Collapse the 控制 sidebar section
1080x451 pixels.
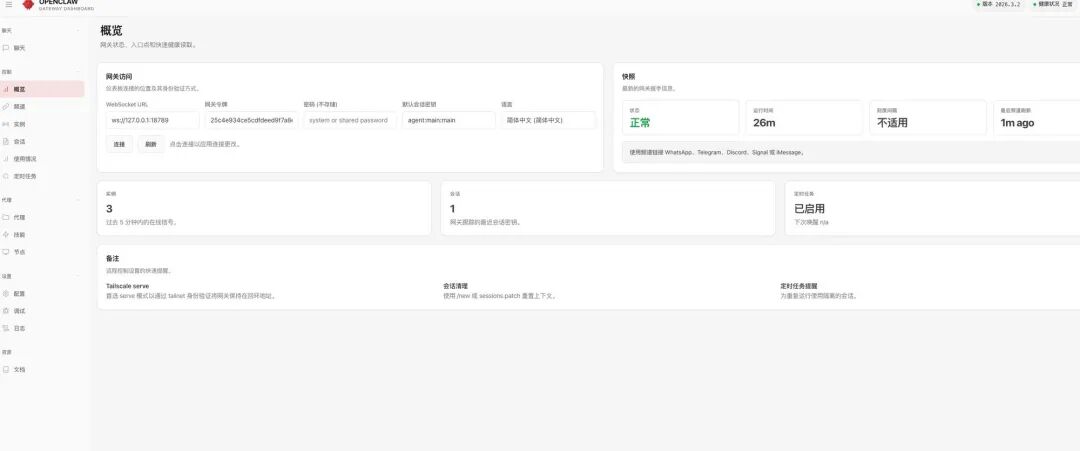7,72
